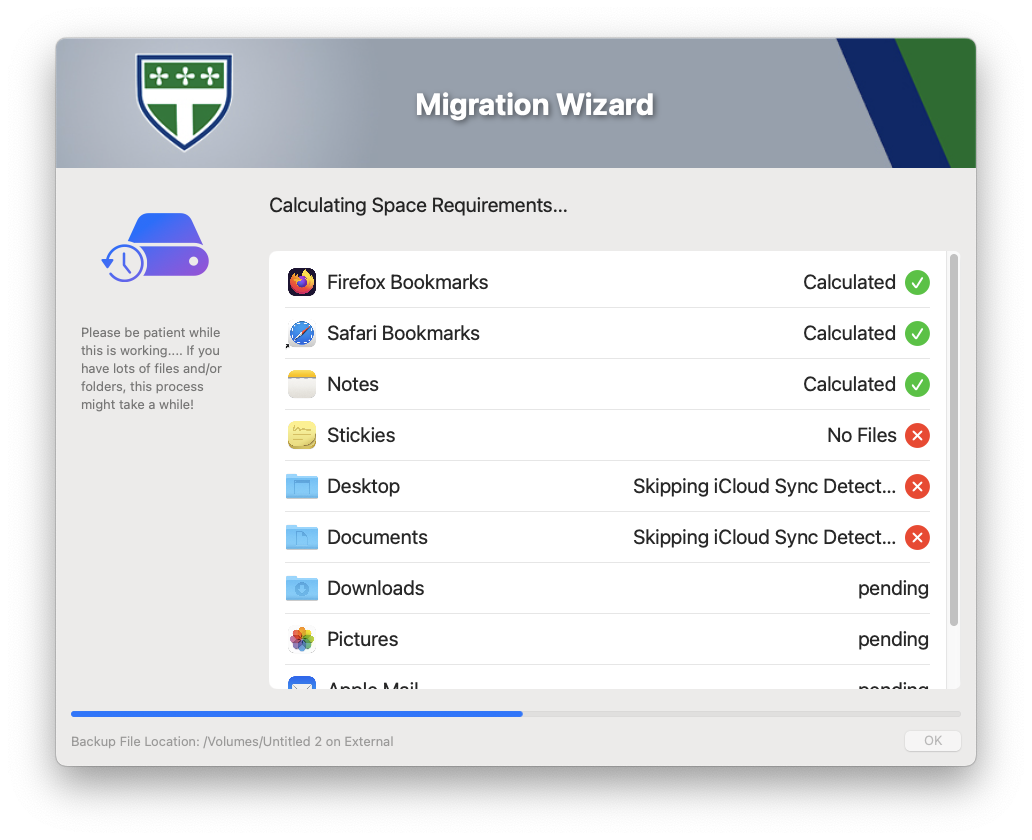Screen dimensions: 1032x840
Task: Click the green checkmark for Safari Bookmarks
Action: [x=917, y=334]
